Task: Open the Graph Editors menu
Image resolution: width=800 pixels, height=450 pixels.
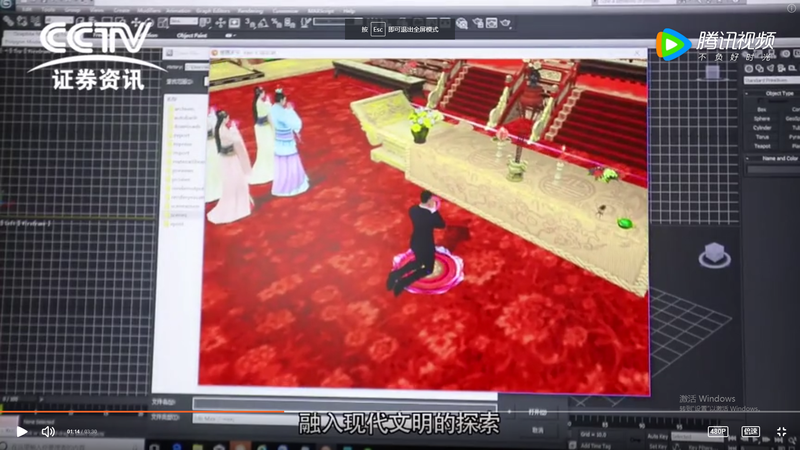Action: click(x=213, y=10)
